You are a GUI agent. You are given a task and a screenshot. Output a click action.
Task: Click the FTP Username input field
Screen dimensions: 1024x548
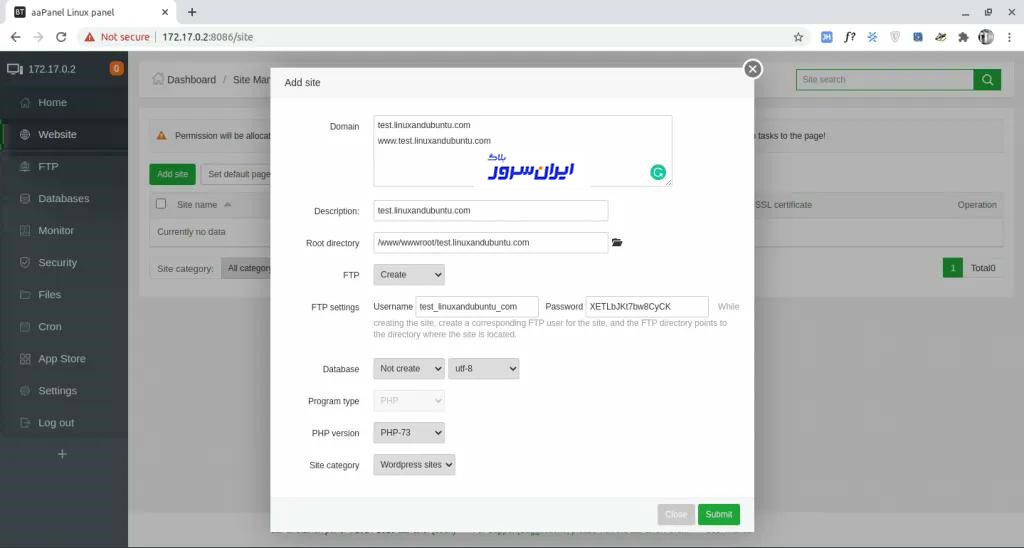(477, 306)
